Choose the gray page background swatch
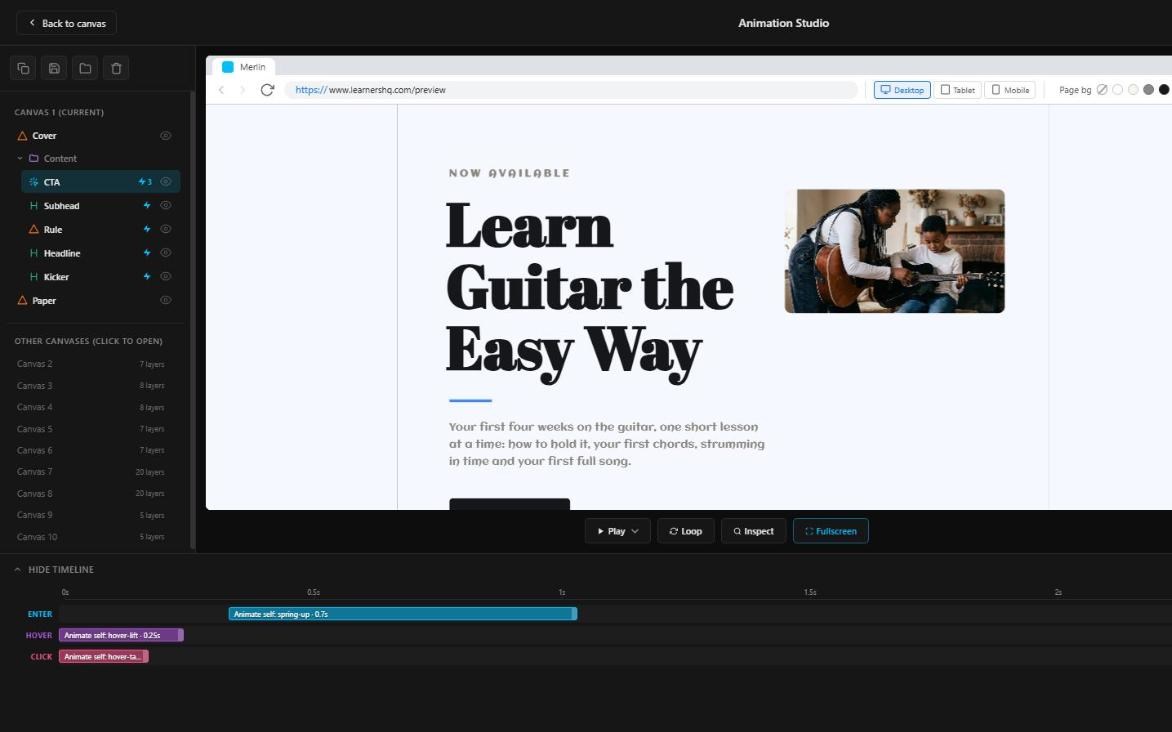 pos(1148,90)
